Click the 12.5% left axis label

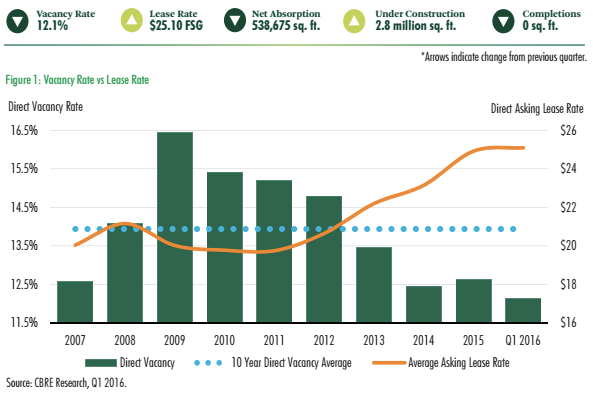pos(24,284)
